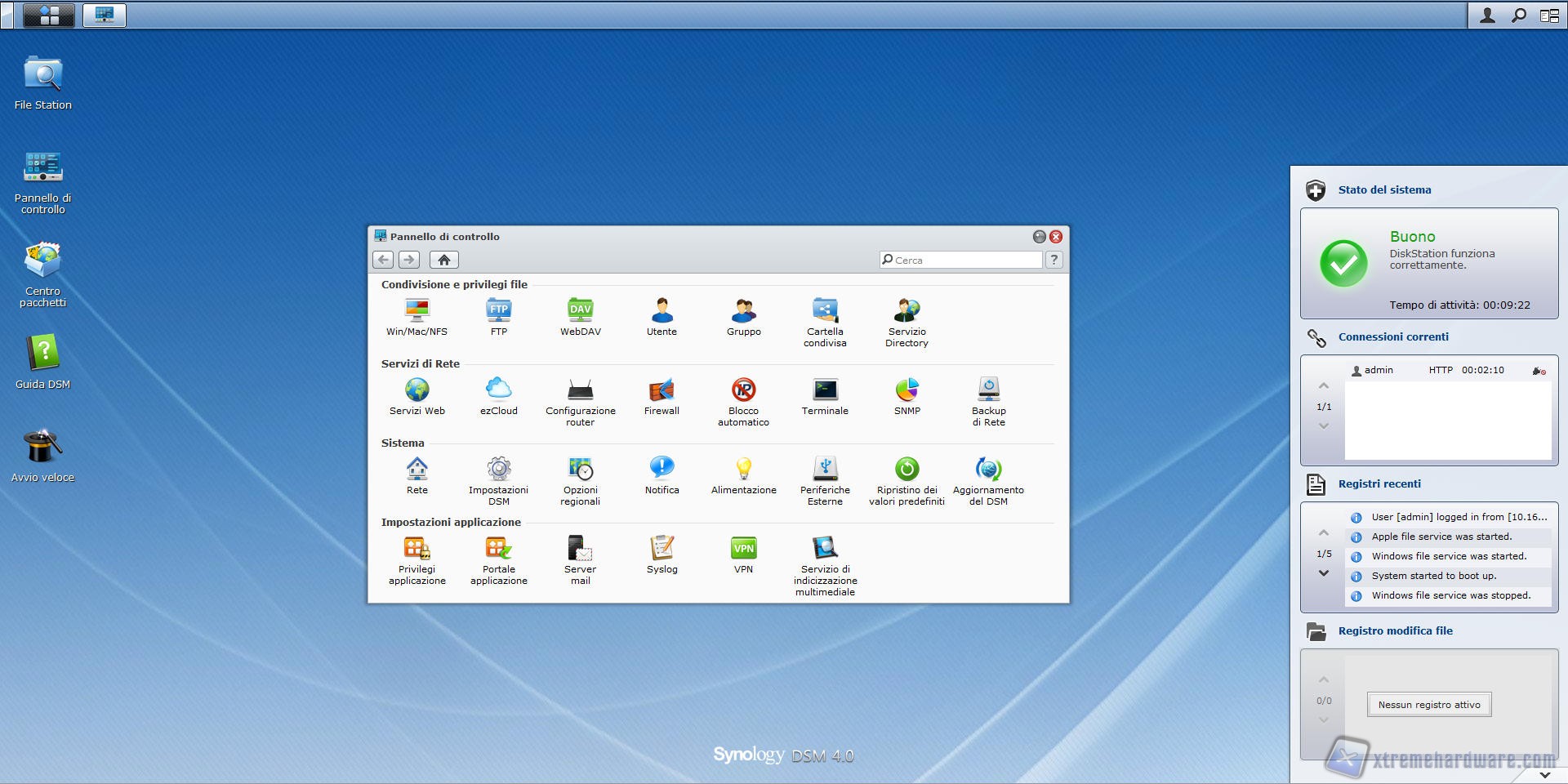
Task: Open the Cartella condivisa icon
Action: (825, 311)
